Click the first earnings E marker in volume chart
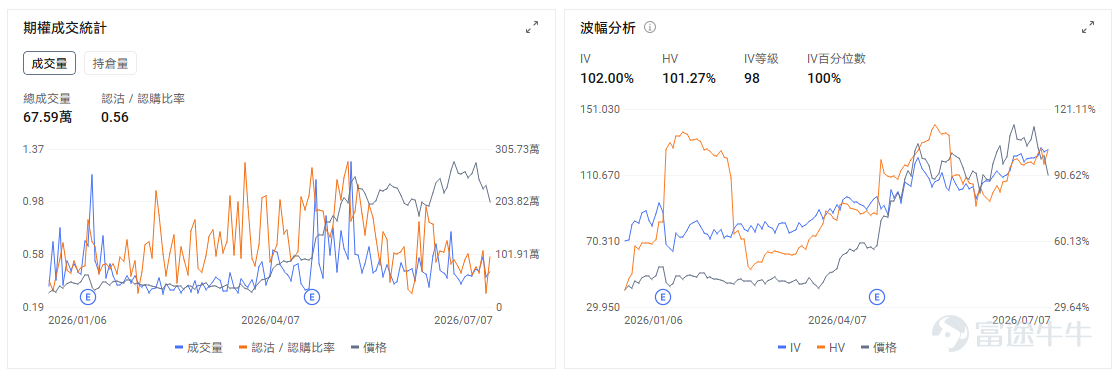The image size is (1112, 370). (x=88, y=296)
